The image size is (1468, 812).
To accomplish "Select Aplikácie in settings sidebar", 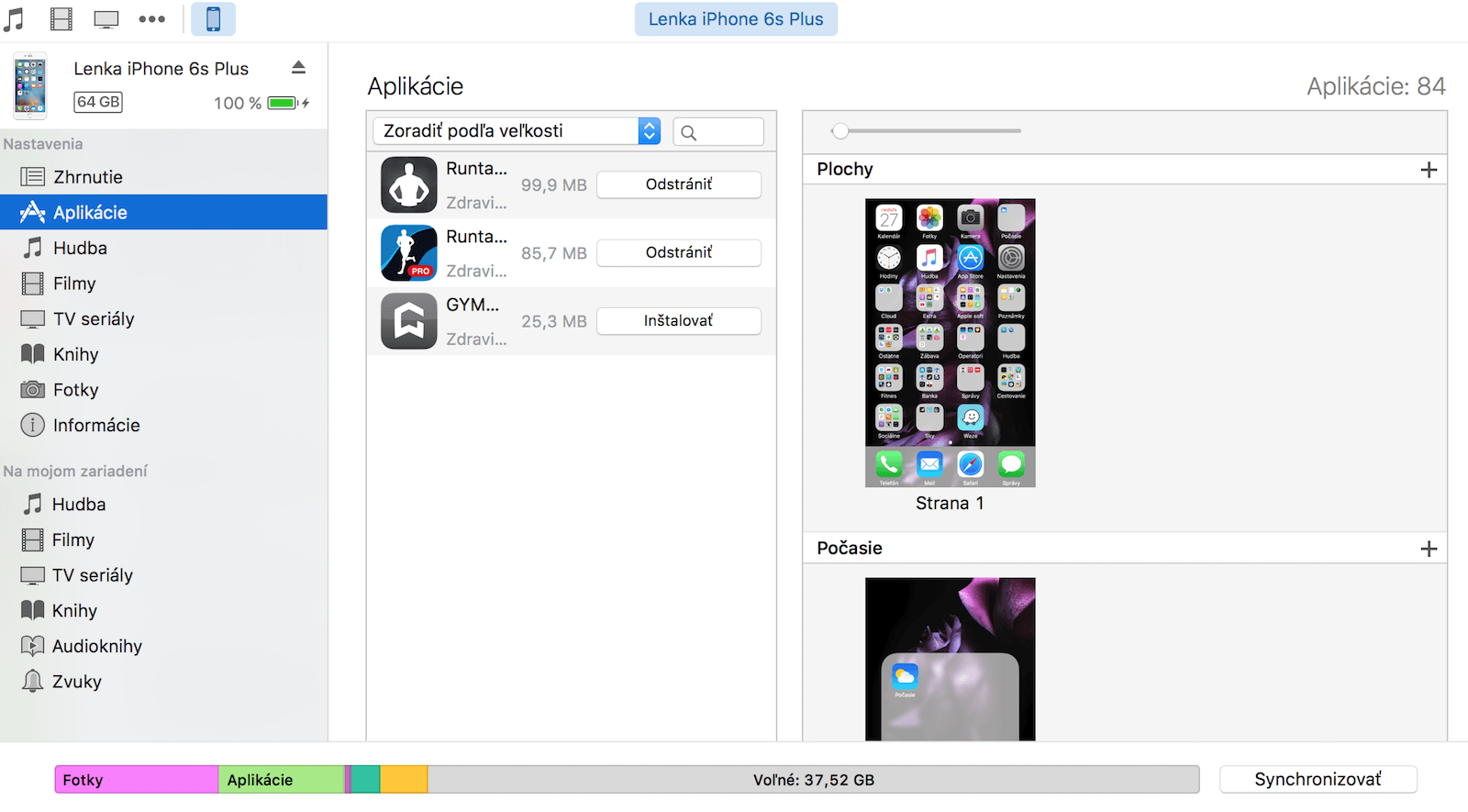I will click(x=163, y=212).
